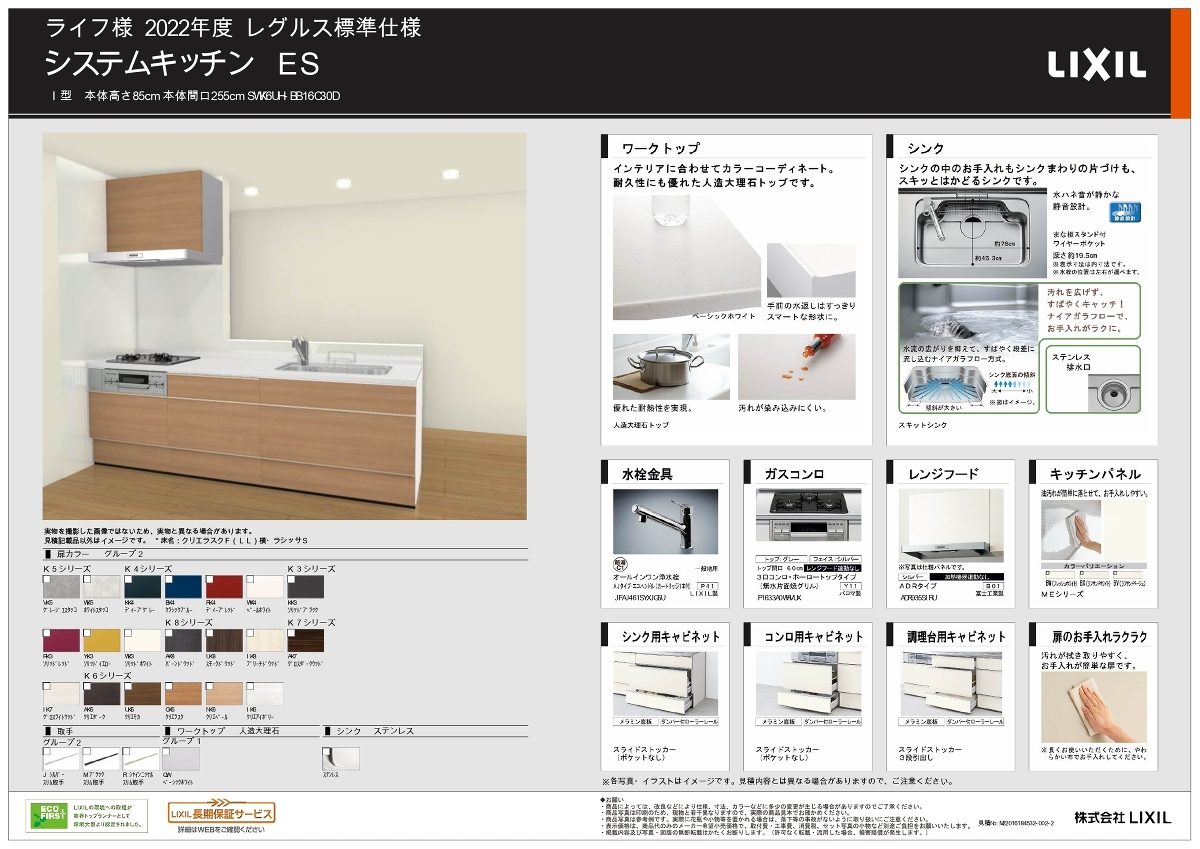Click the 扉のお手入れラクラク heading
Viewport: 1200px width, 849px height.
point(1099,637)
